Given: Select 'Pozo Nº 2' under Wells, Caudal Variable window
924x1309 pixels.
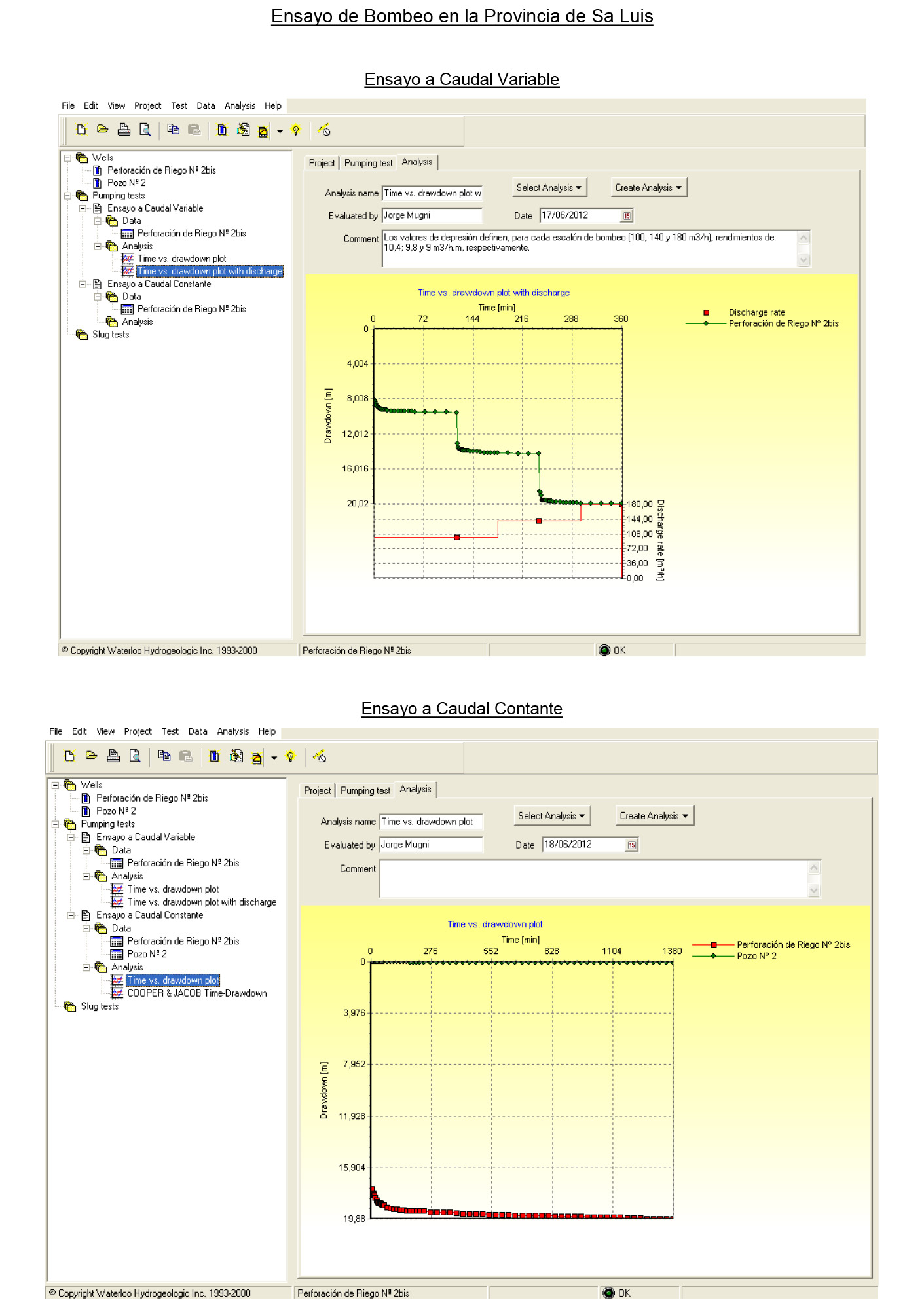Looking at the screenshot, I should 126,183.
